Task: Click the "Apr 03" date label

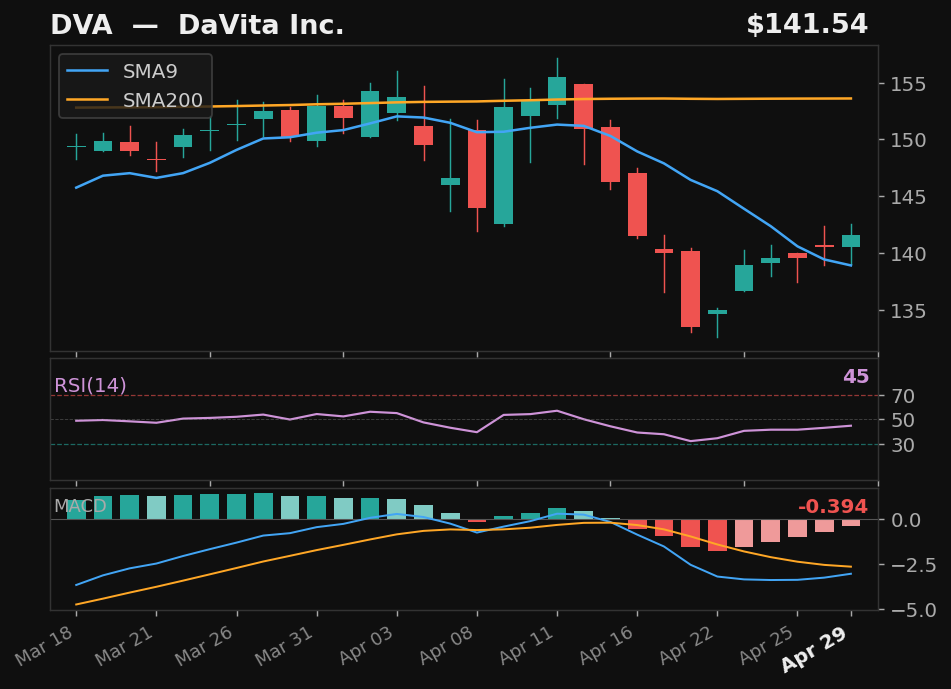Action: (x=366, y=645)
